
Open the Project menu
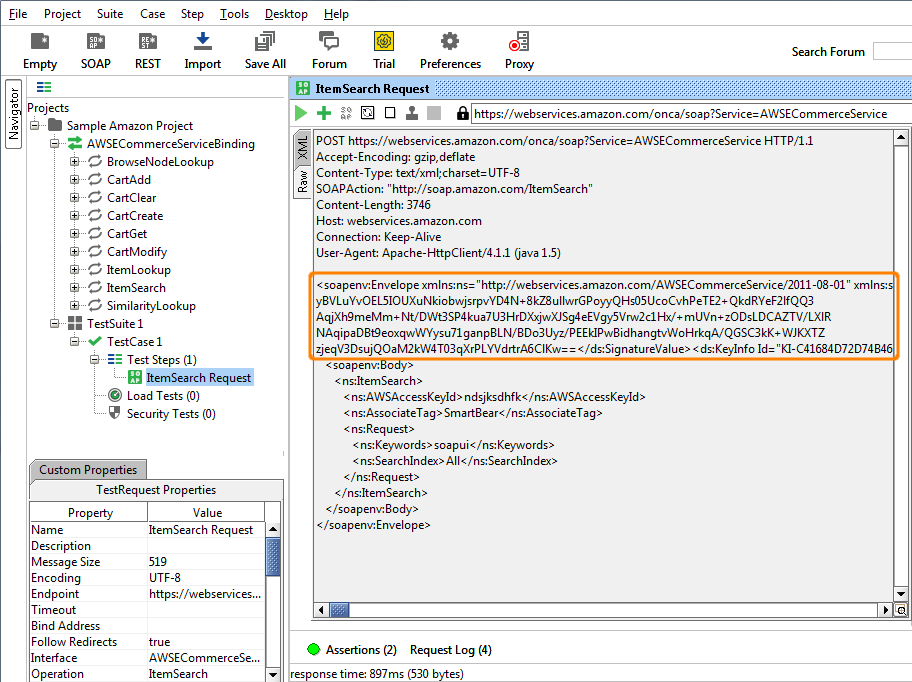coord(62,13)
